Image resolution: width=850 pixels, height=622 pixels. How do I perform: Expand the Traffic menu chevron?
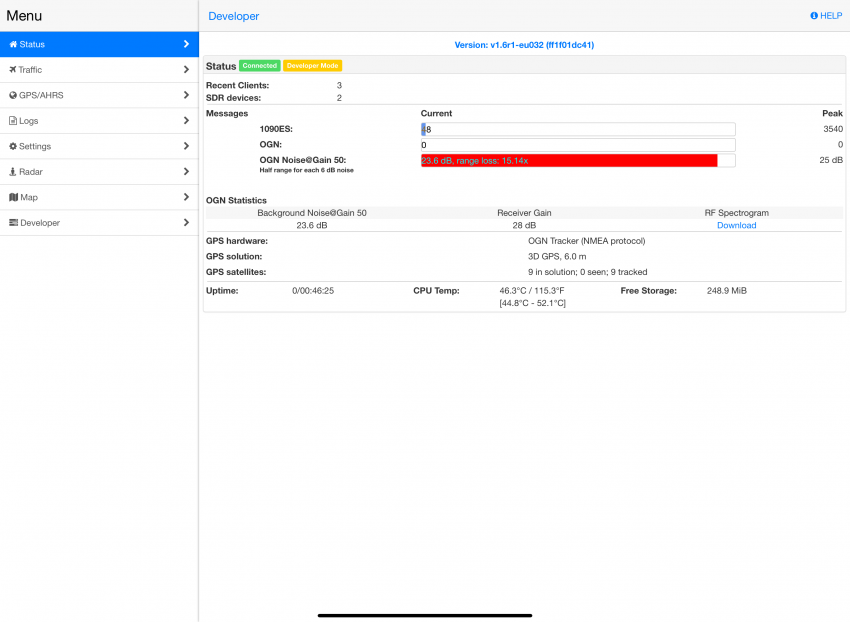pos(186,70)
